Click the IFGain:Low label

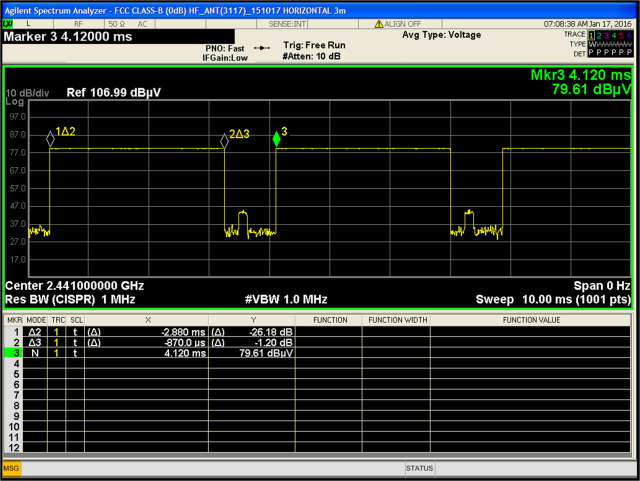[x=225, y=58]
